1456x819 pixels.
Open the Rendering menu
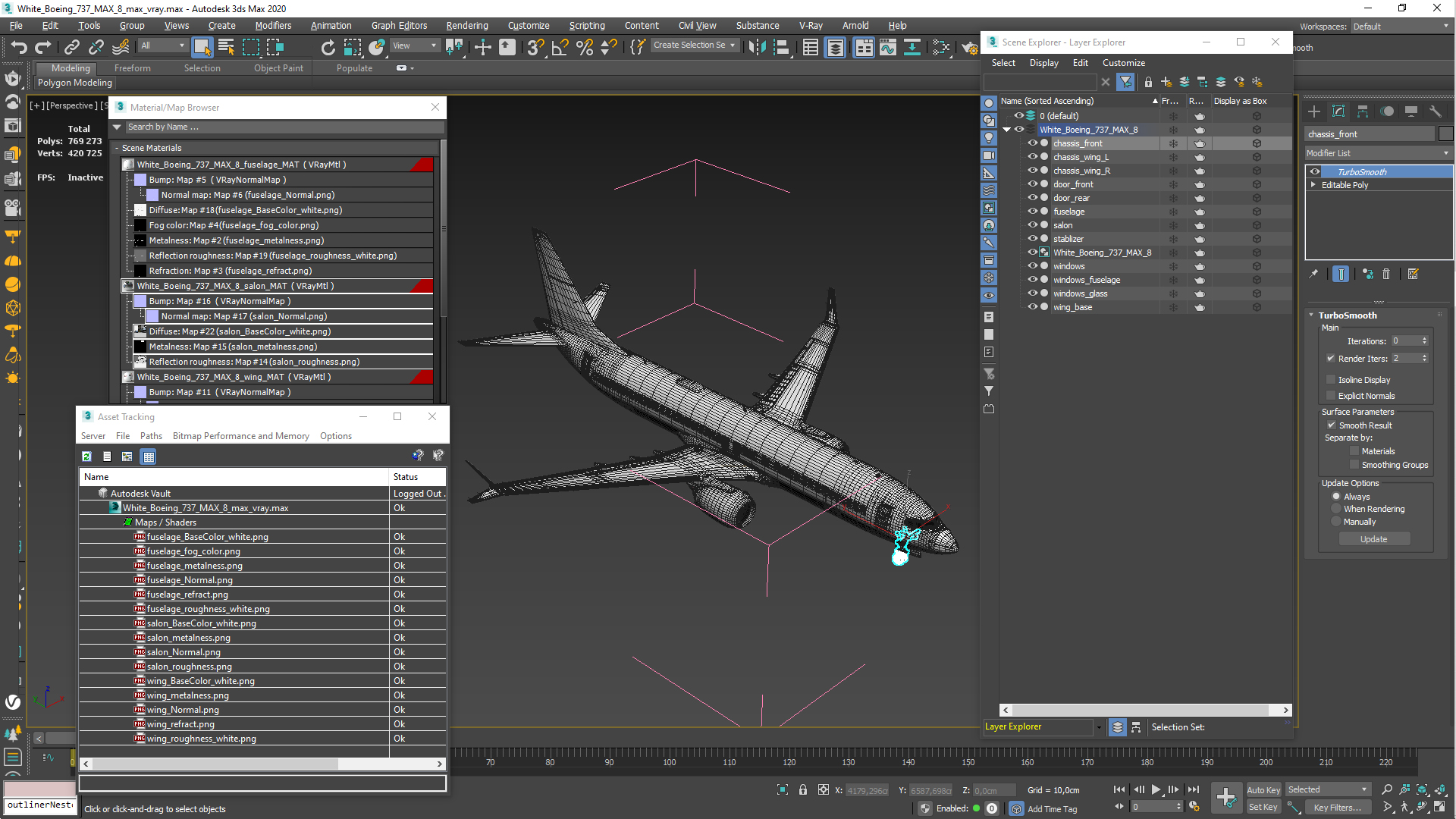(x=466, y=26)
